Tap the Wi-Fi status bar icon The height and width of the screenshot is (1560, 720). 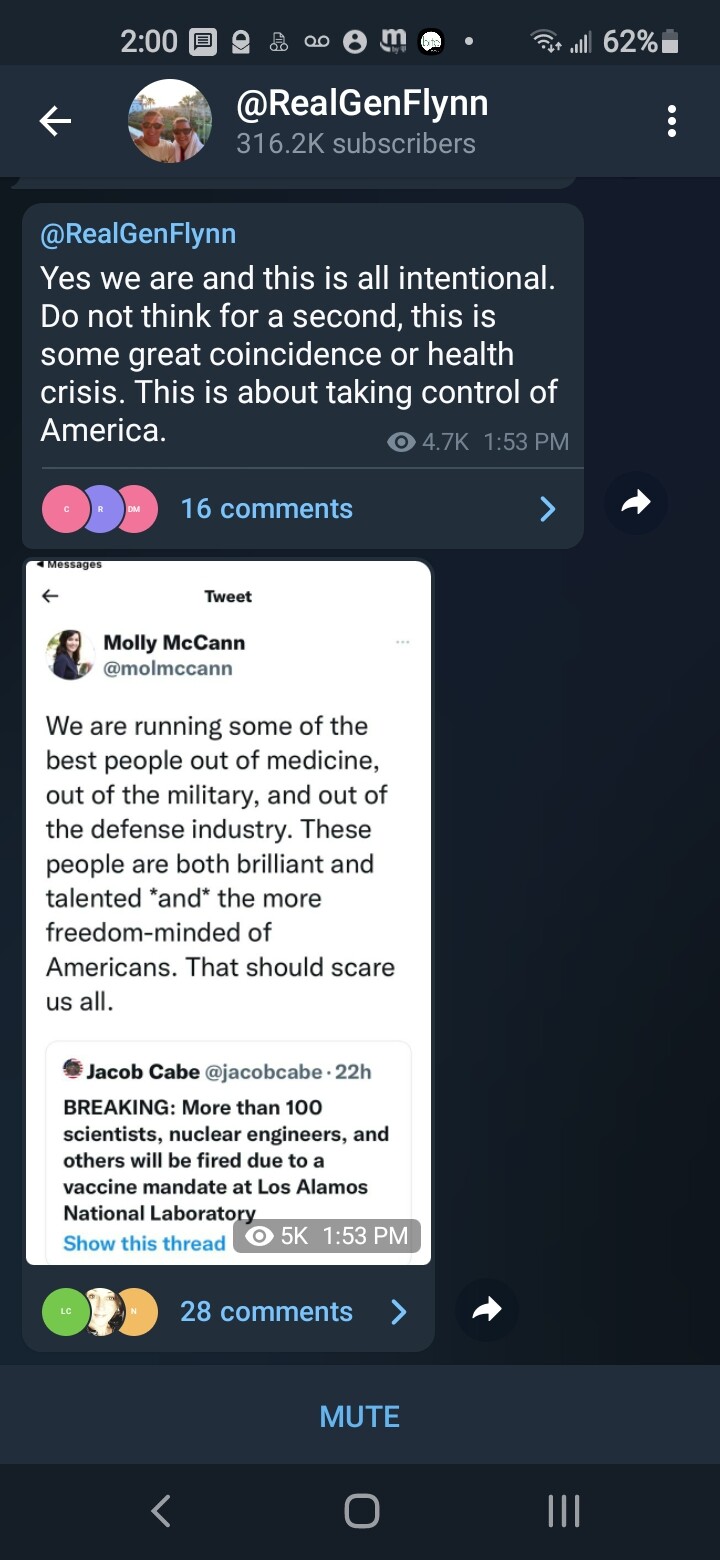click(x=544, y=41)
